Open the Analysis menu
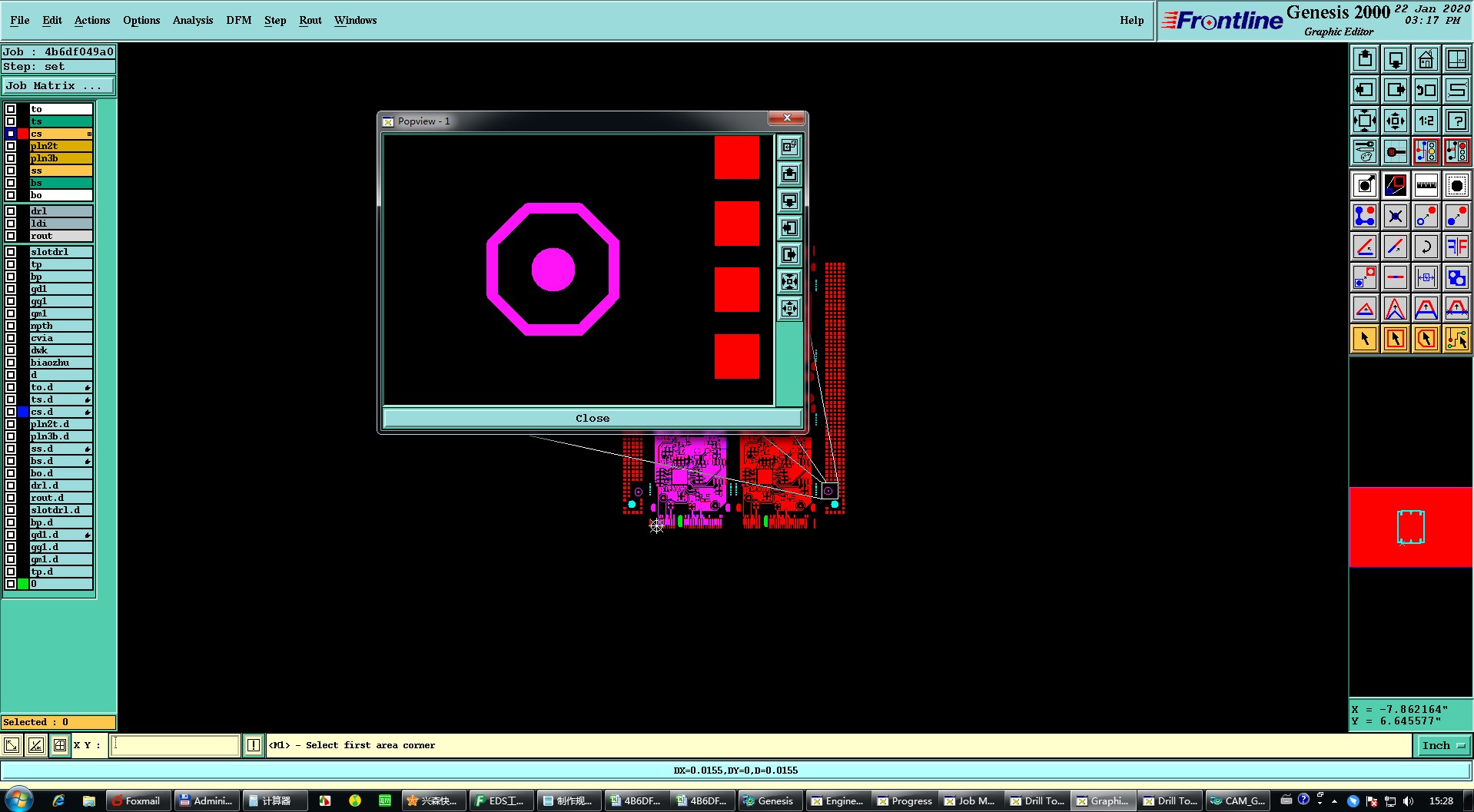1474x812 pixels. pyautogui.click(x=193, y=20)
